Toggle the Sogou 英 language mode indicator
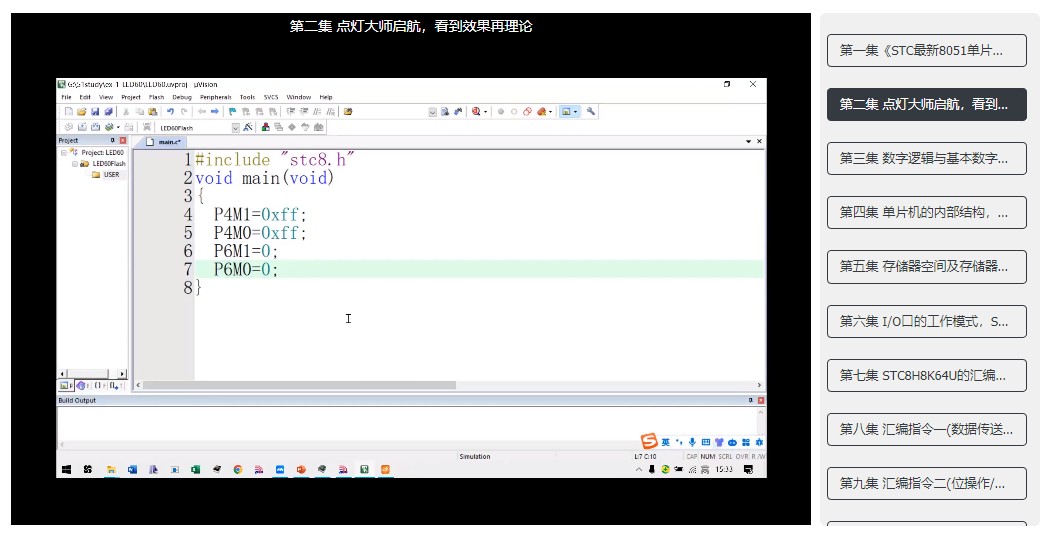This screenshot has width=1048, height=545. 666,442
